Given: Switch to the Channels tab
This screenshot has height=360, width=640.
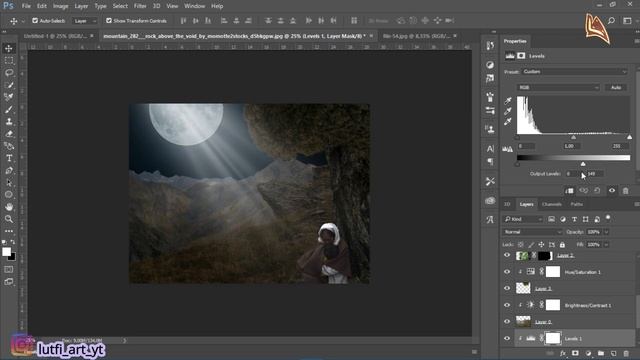Looking at the screenshot, I should point(552,204).
